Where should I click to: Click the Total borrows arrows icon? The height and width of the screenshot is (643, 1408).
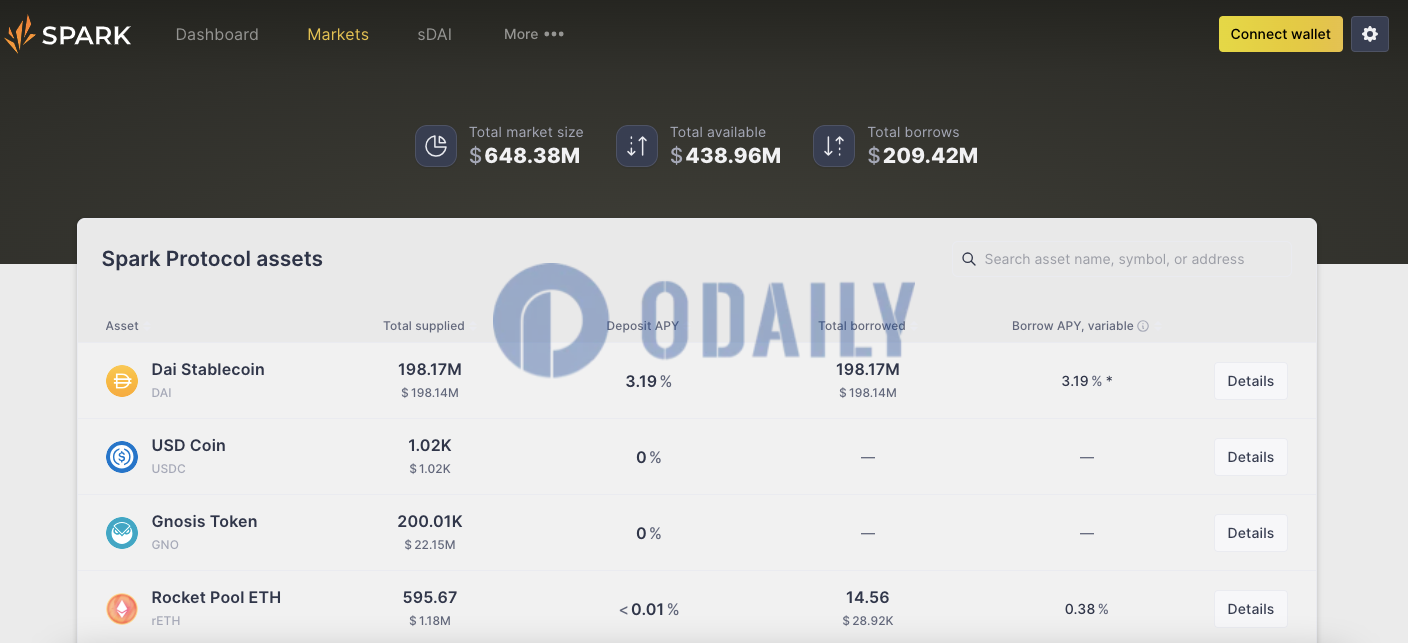click(x=834, y=146)
